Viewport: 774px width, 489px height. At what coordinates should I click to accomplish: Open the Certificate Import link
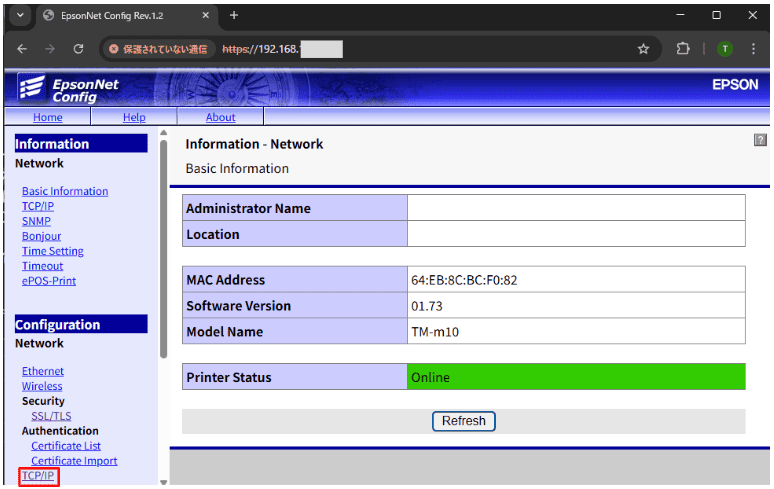coord(74,461)
